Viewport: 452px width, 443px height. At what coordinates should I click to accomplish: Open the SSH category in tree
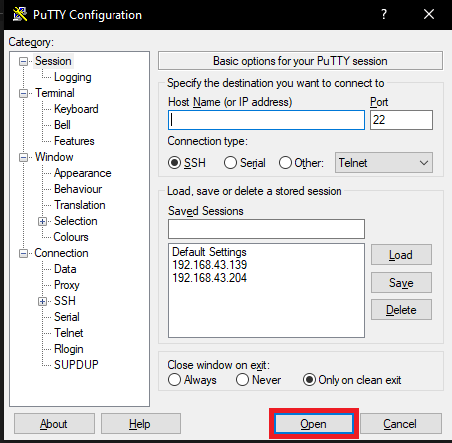[65, 301]
